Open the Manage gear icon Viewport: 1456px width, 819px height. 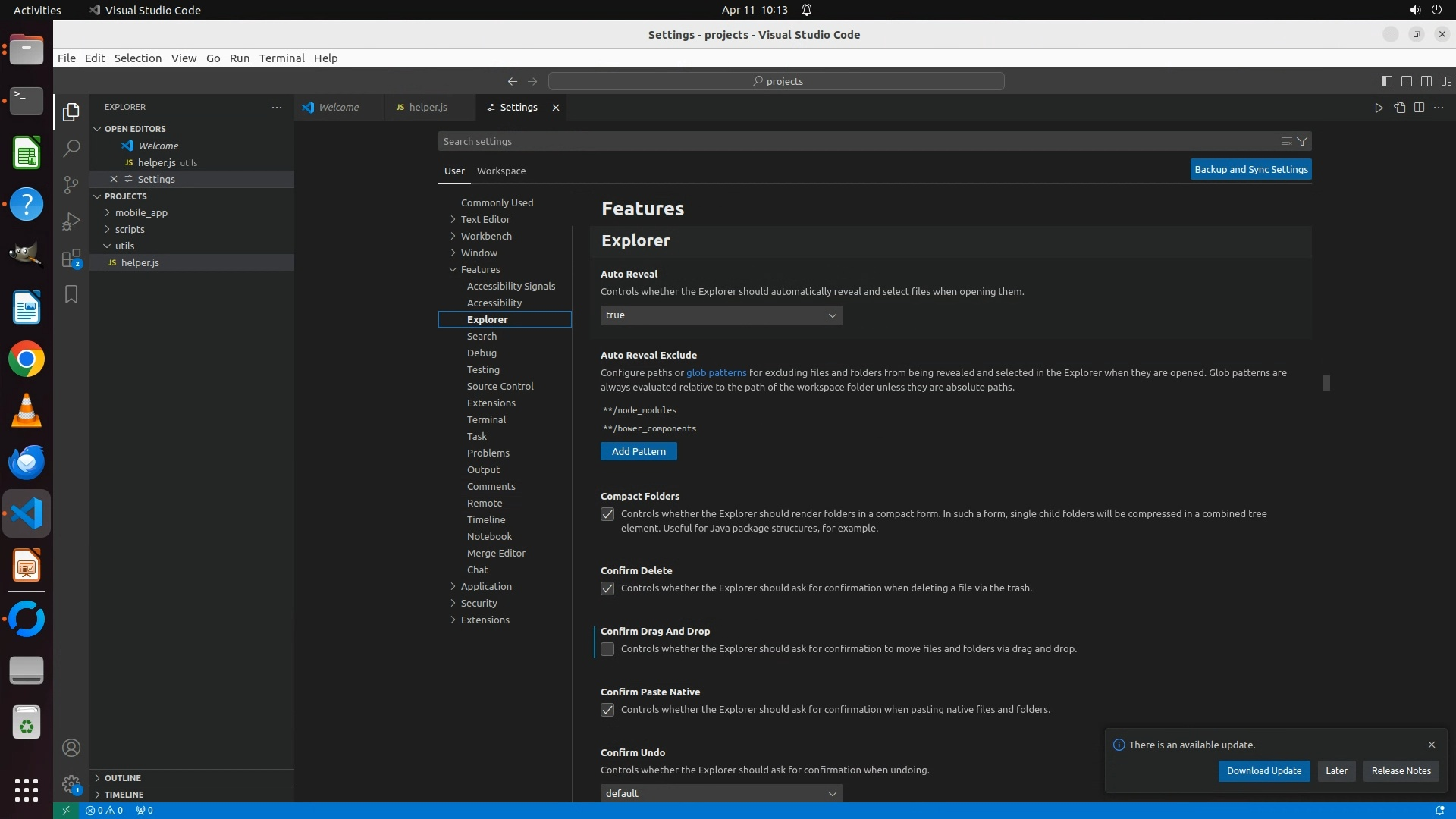[x=71, y=784]
